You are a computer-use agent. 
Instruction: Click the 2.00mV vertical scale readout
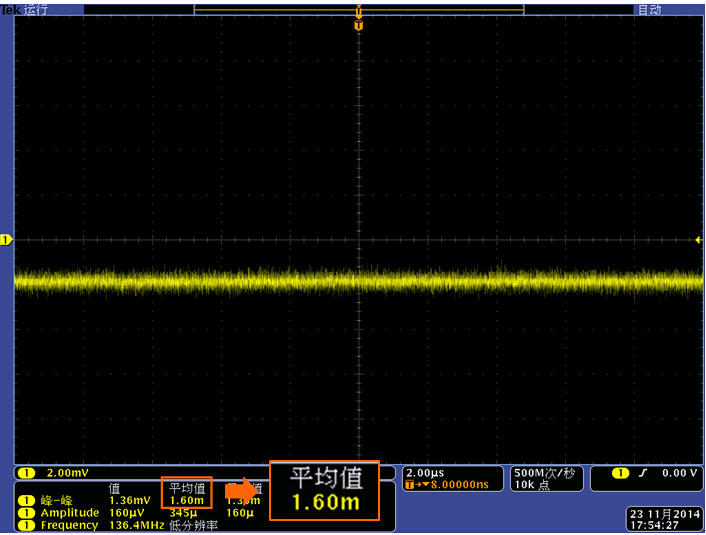click(68, 473)
